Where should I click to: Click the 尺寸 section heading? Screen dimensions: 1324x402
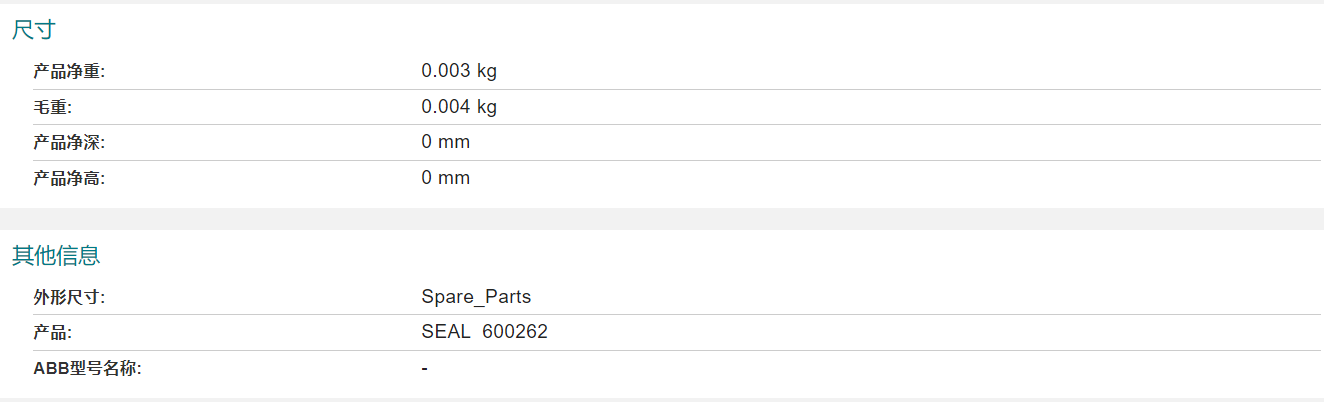click(33, 30)
